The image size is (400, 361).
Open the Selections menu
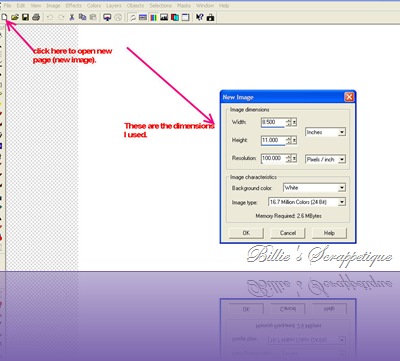coord(160,5)
